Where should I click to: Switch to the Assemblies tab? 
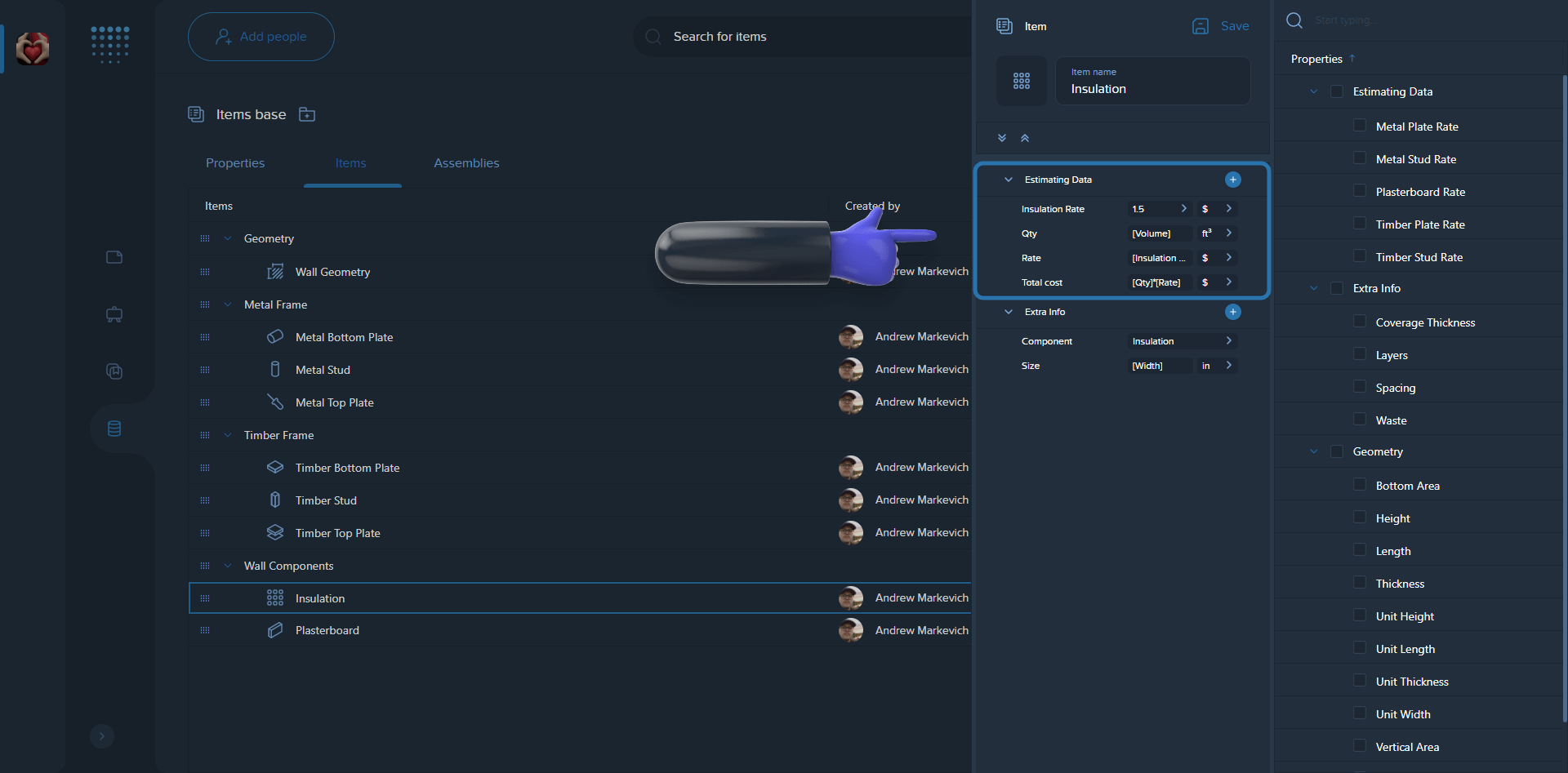466,163
